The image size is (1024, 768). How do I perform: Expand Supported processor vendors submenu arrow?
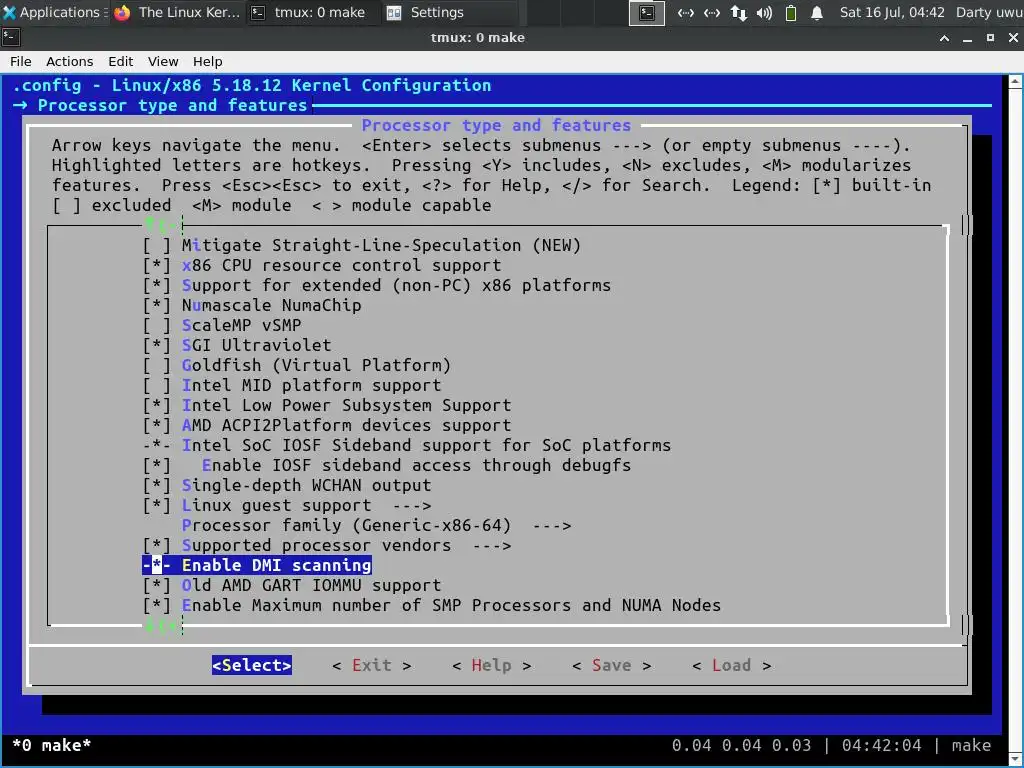[492, 546]
